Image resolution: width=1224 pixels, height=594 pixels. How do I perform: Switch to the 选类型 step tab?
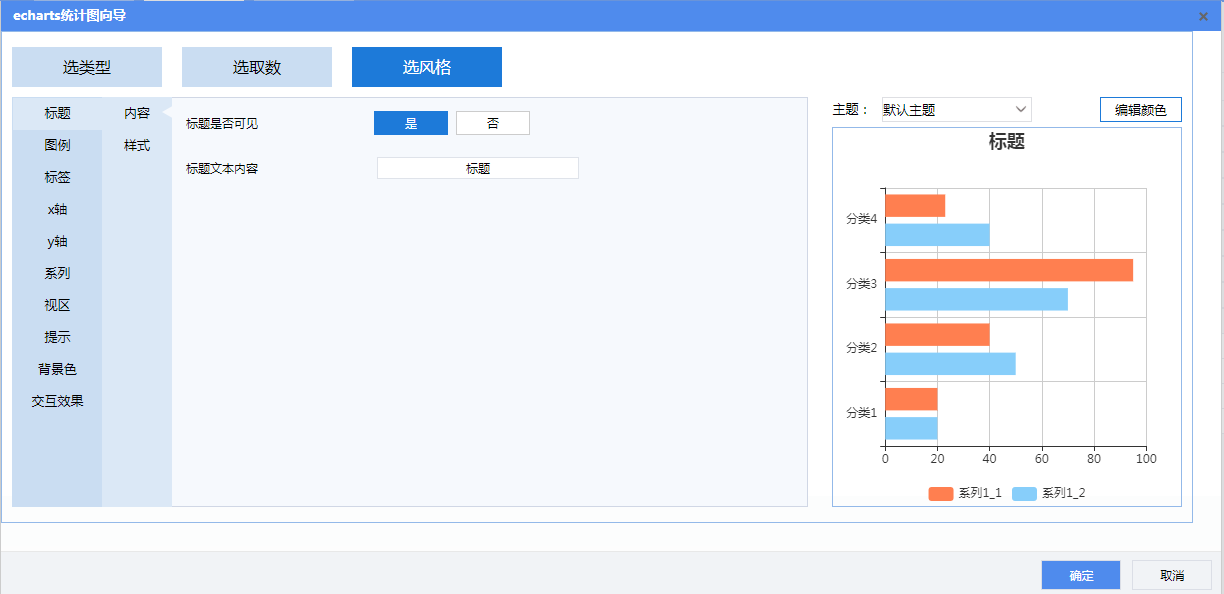point(87,67)
